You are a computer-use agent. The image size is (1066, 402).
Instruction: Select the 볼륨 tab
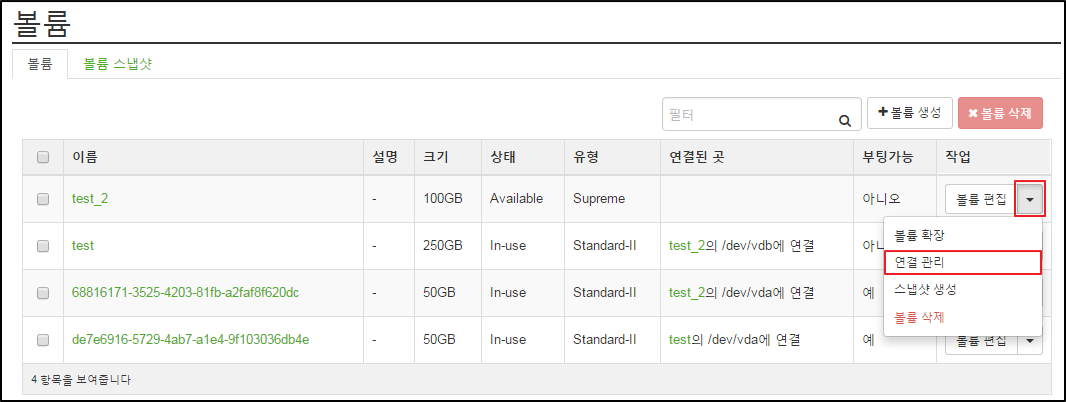[x=40, y=64]
